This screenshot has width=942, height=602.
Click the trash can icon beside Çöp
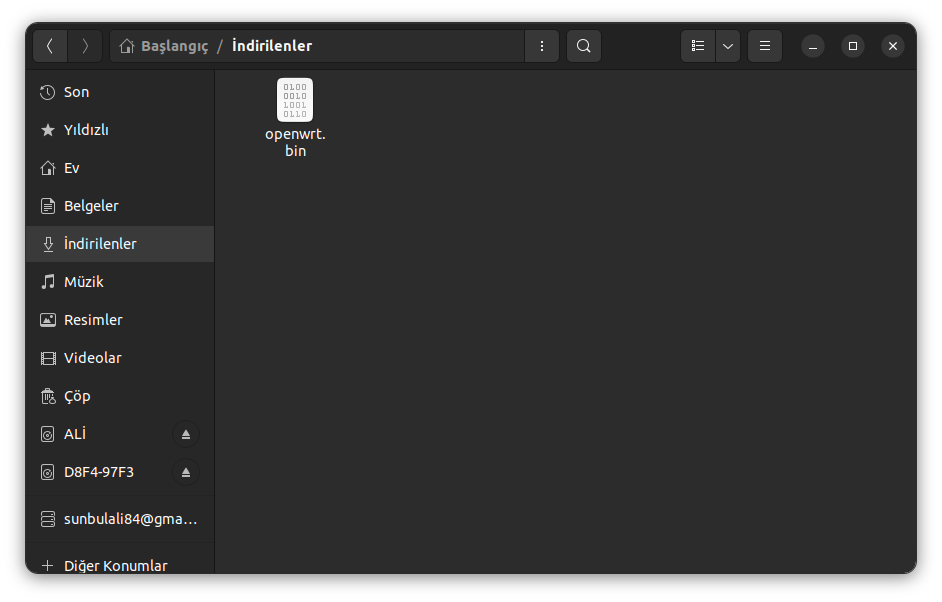point(47,396)
